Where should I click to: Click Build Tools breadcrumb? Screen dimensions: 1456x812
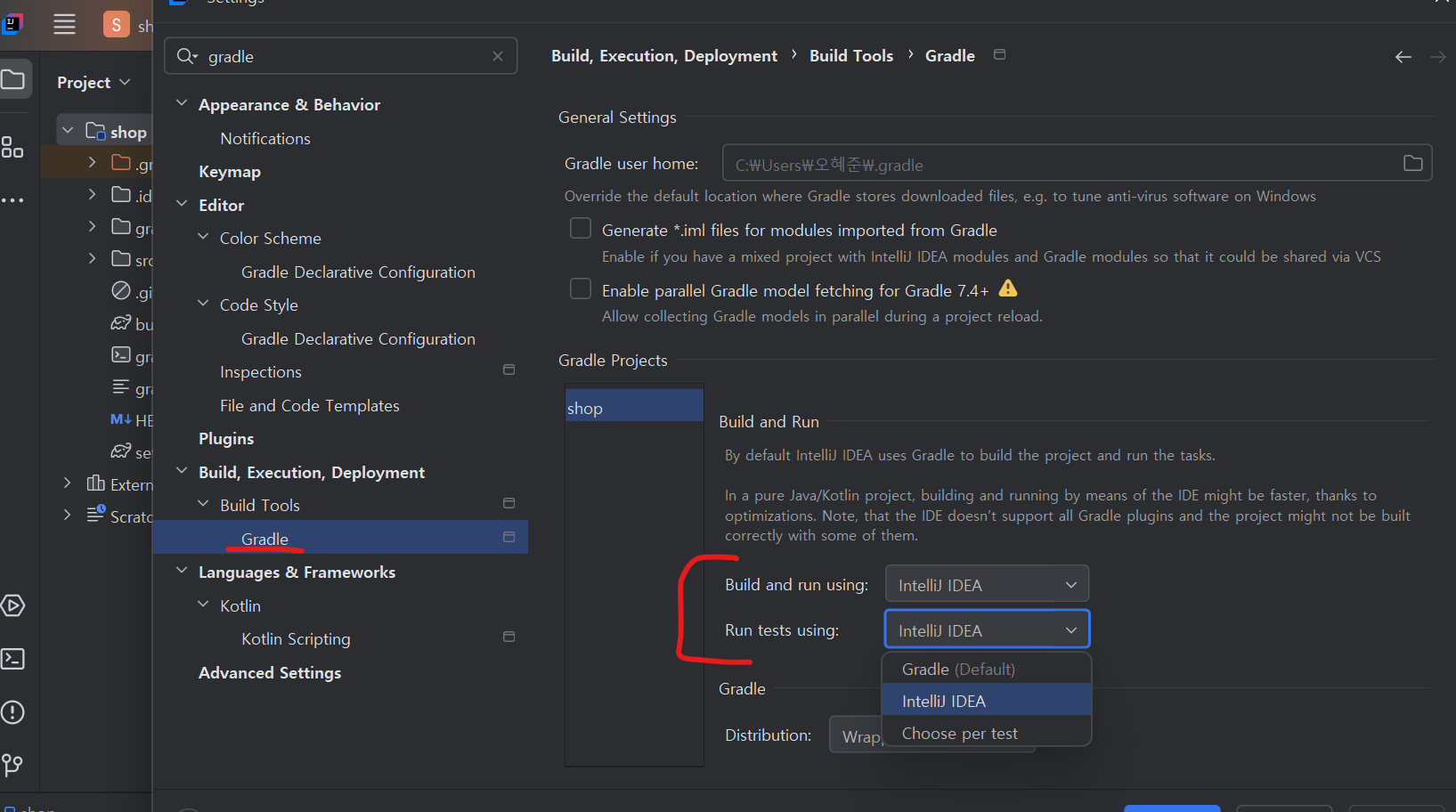pyautogui.click(x=851, y=56)
